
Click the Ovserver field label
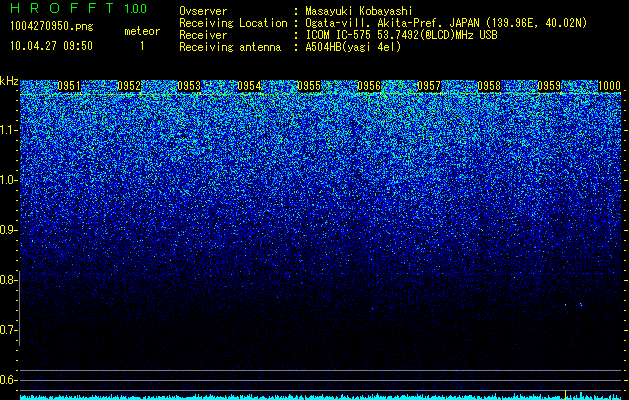(x=203, y=11)
